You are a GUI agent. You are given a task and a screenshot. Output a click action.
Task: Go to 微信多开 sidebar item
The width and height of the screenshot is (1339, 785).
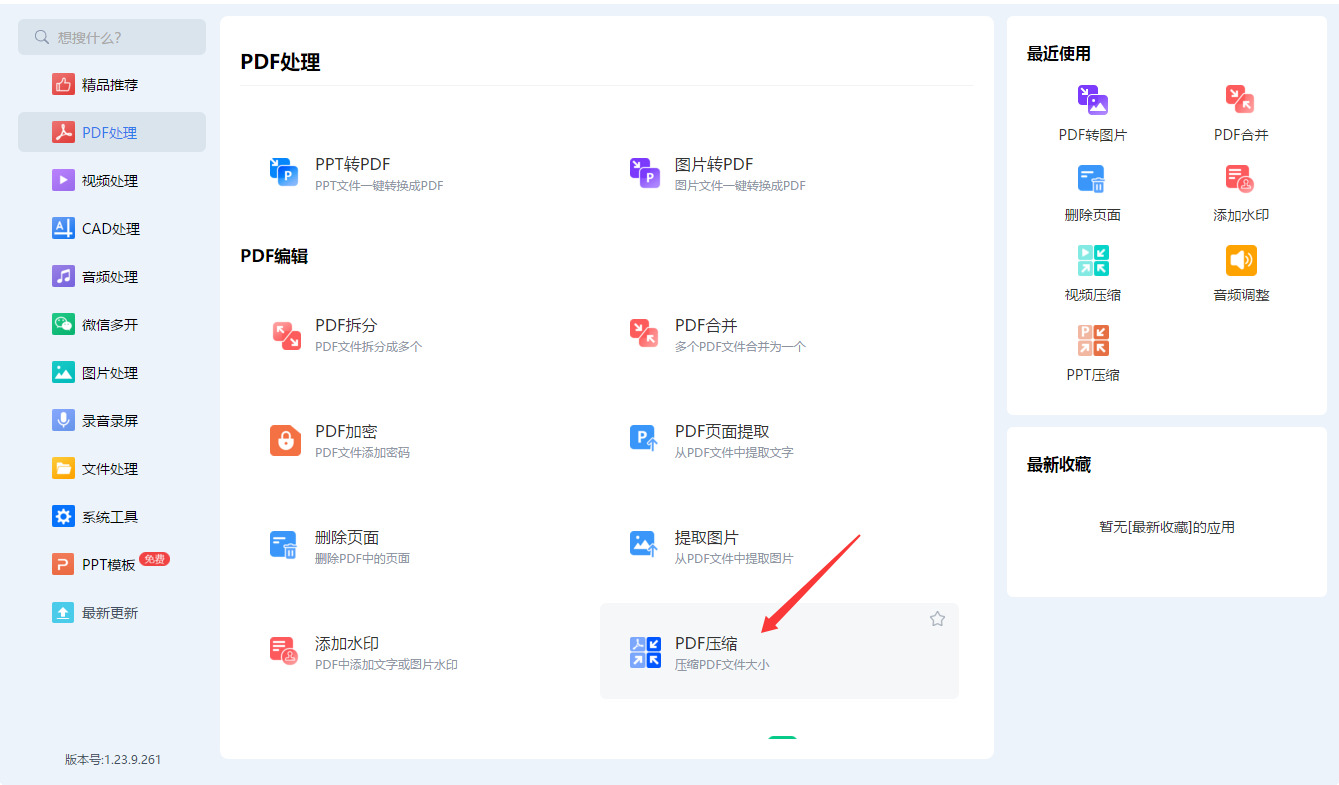pyautogui.click(x=112, y=325)
